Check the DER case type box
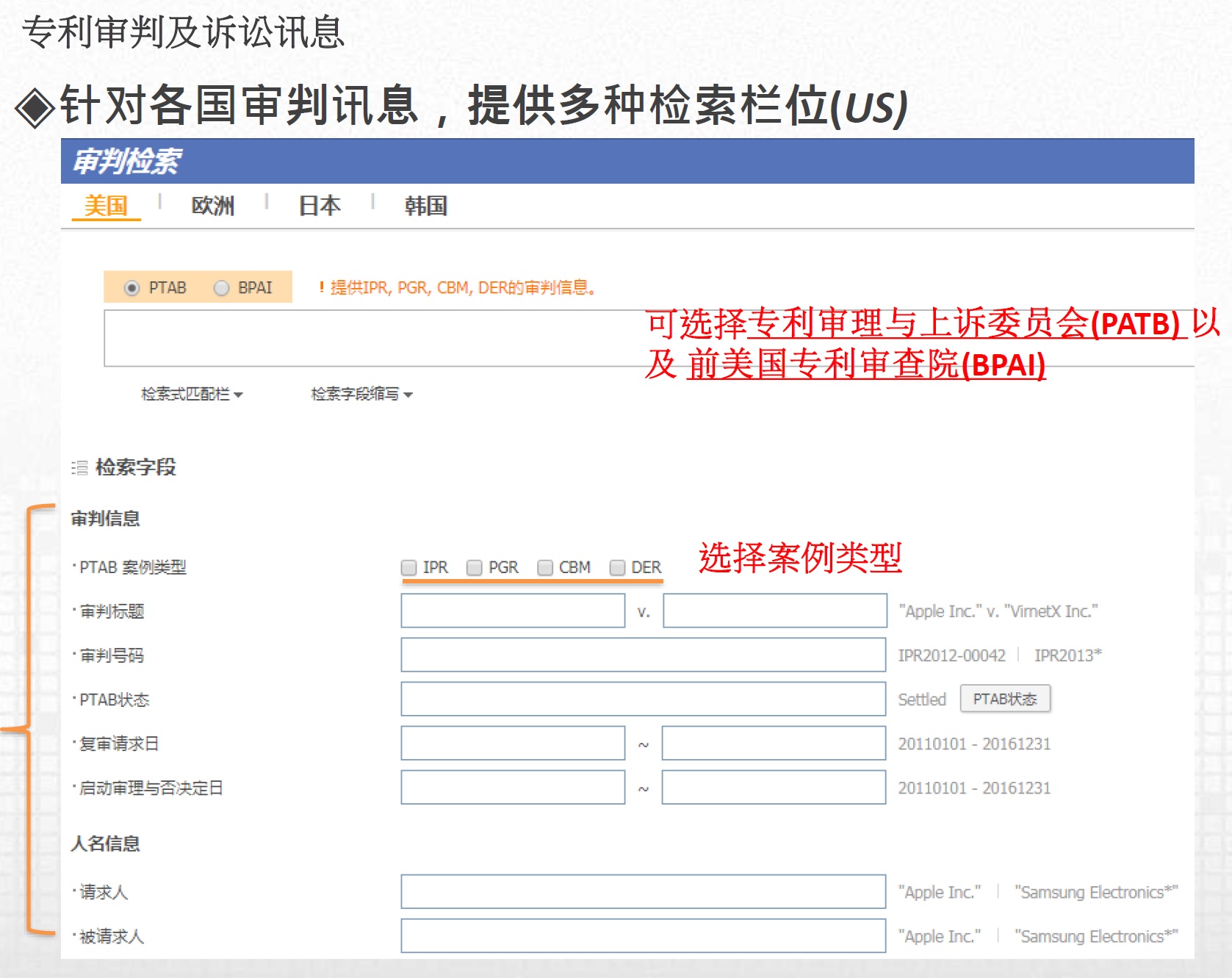This screenshot has height=978, width=1232. coord(618,568)
